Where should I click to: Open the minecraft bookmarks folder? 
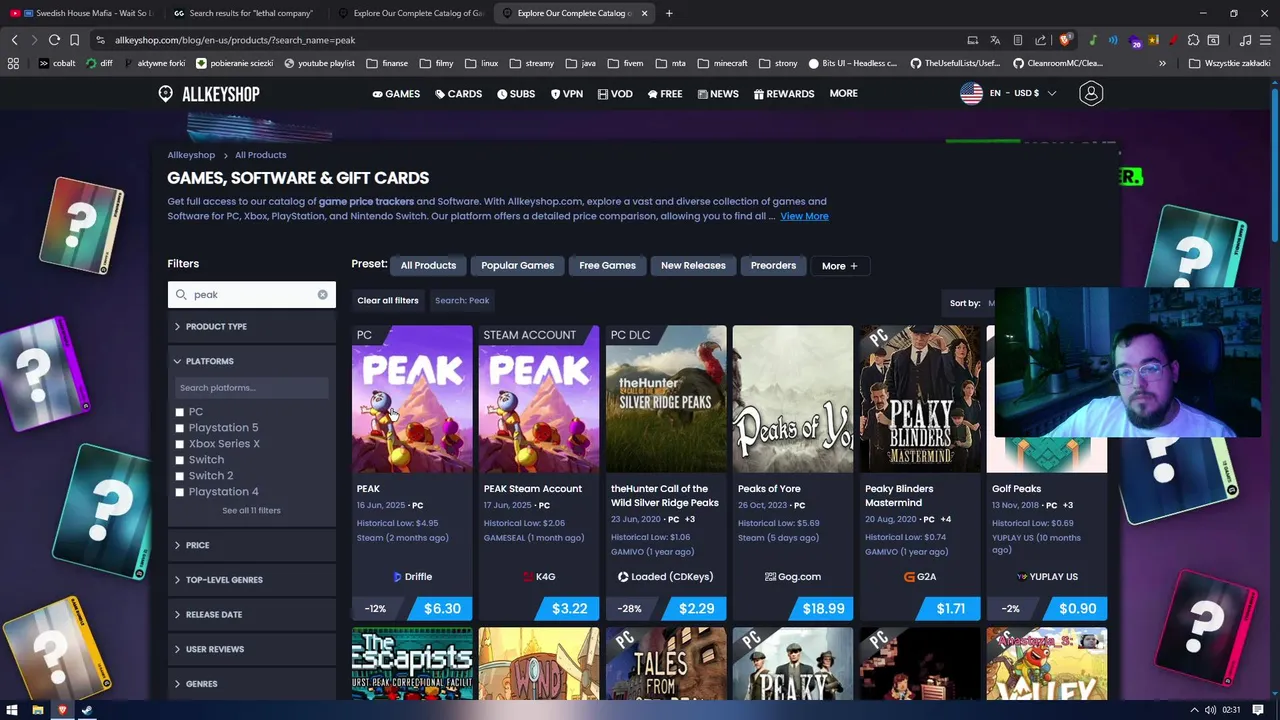(723, 63)
